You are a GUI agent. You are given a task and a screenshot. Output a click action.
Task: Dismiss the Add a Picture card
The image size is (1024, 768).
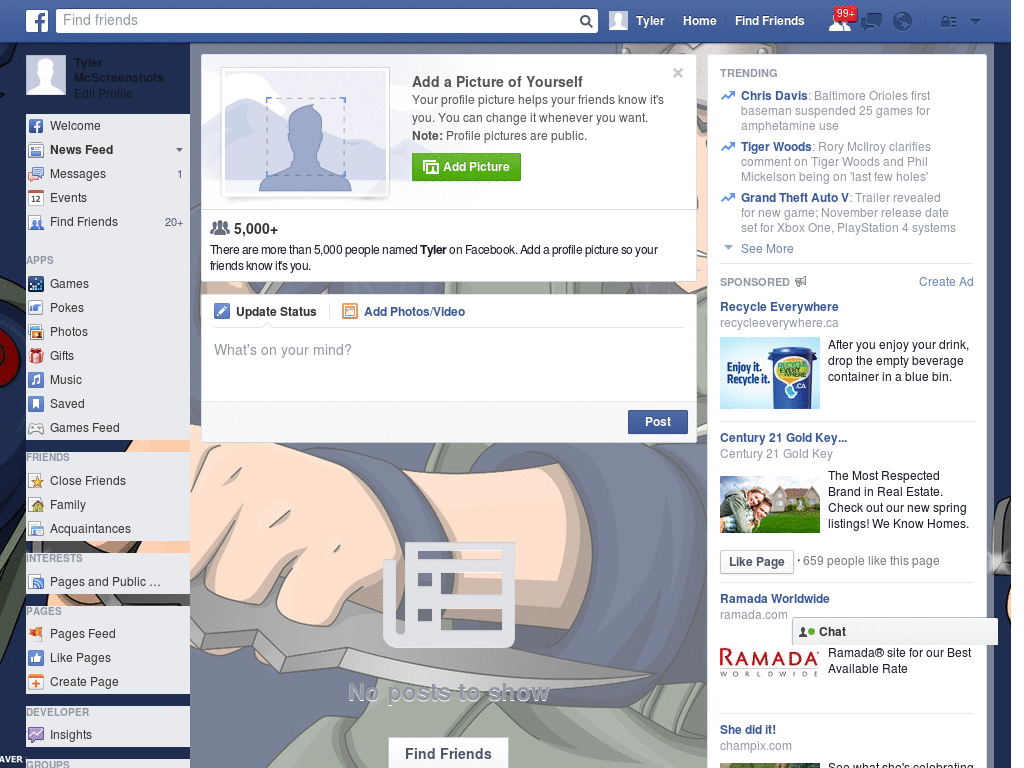(x=678, y=73)
